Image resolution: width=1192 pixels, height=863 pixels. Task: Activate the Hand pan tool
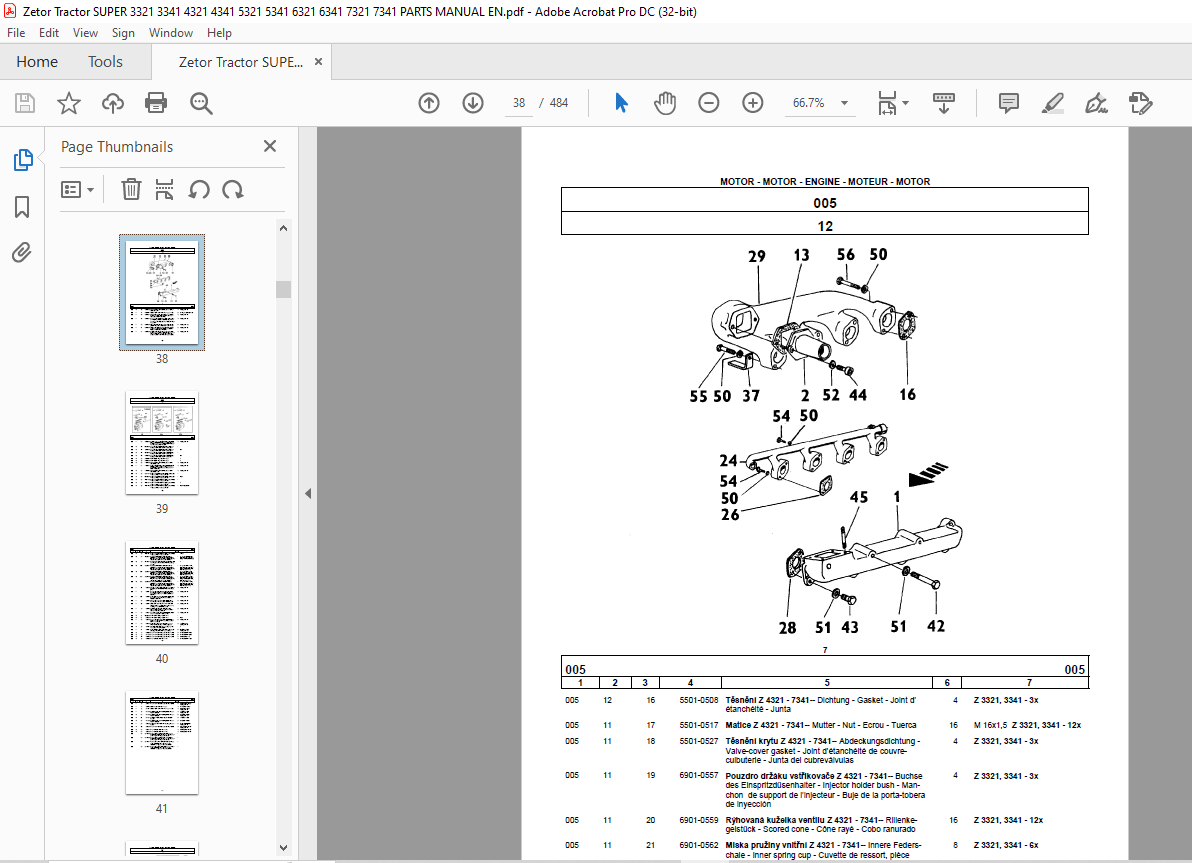tap(664, 103)
